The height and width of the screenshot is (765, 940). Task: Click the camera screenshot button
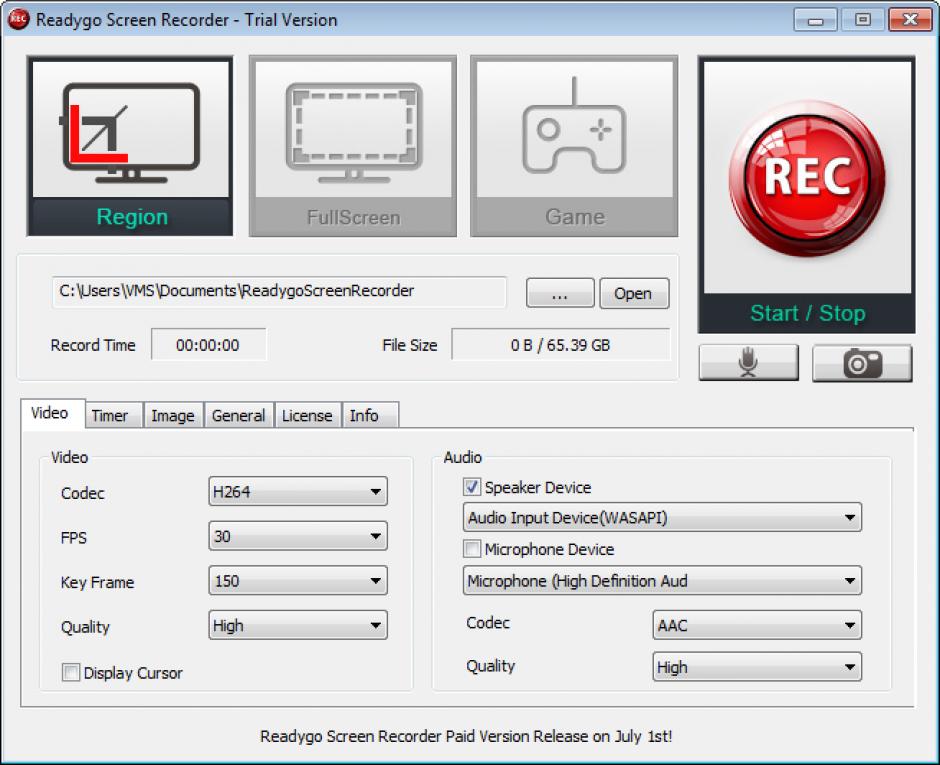pyautogui.click(x=862, y=363)
